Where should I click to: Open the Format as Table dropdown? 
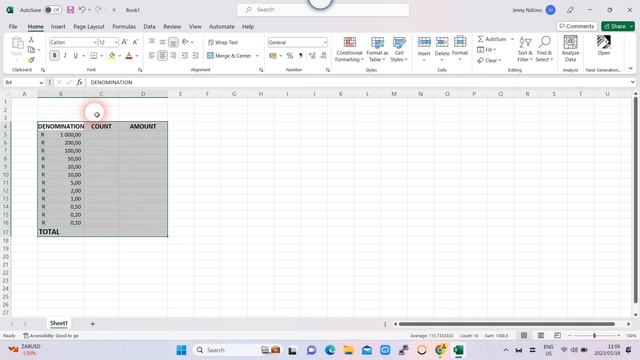377,49
